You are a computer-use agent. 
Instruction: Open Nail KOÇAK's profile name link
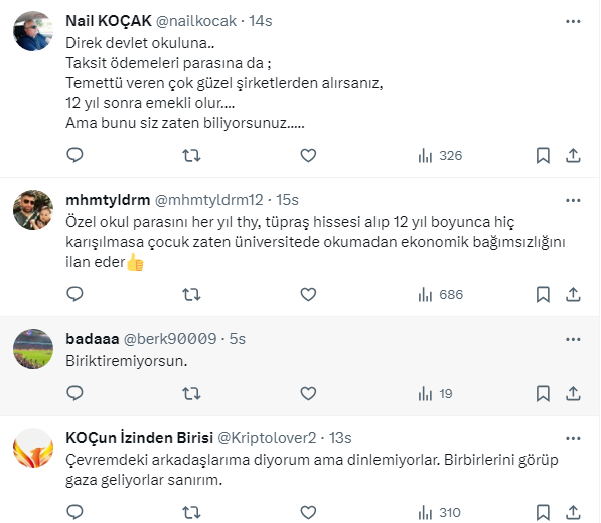coord(105,21)
